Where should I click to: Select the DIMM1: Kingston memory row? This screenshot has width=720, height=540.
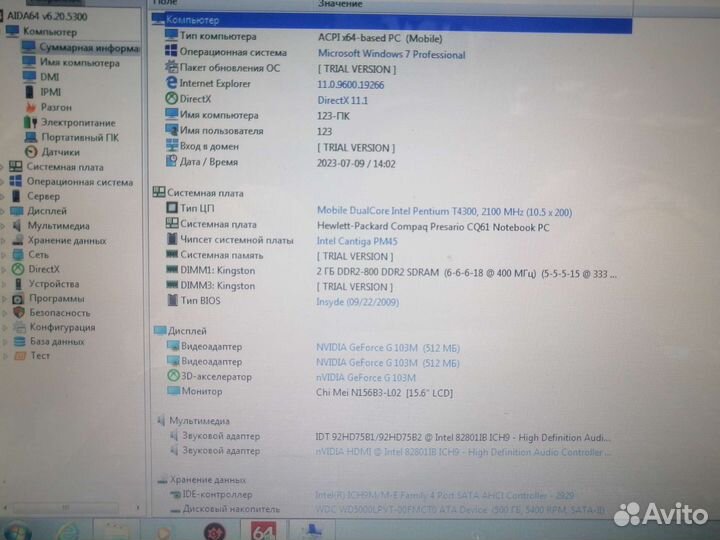click(392, 271)
